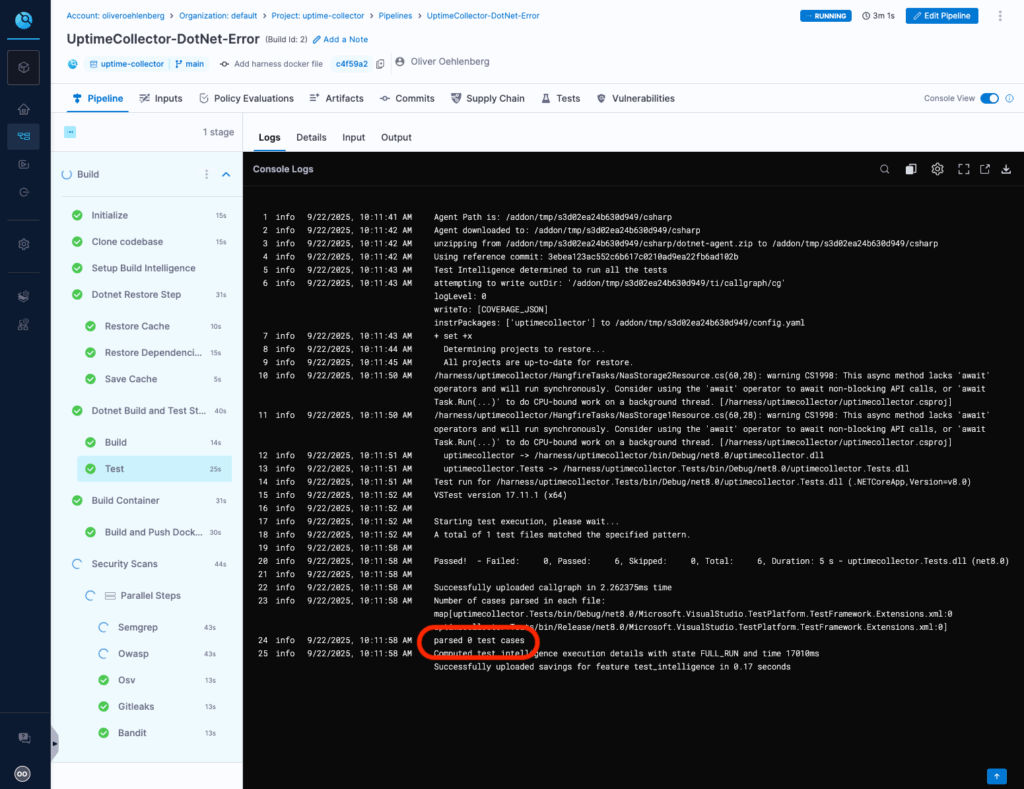
Task: Collapse the Build stage chevron
Action: [226, 174]
